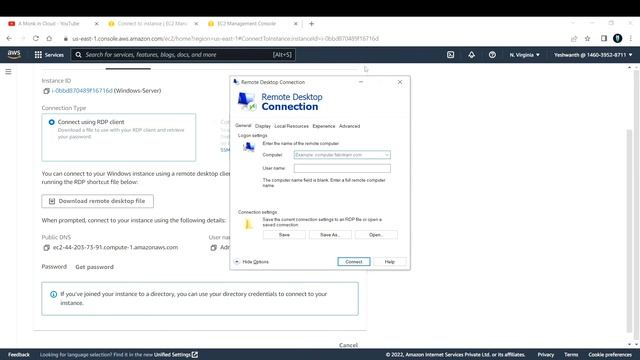Open the Terms footer link
Viewport: 640px width, 360px height.
[x=571, y=355]
